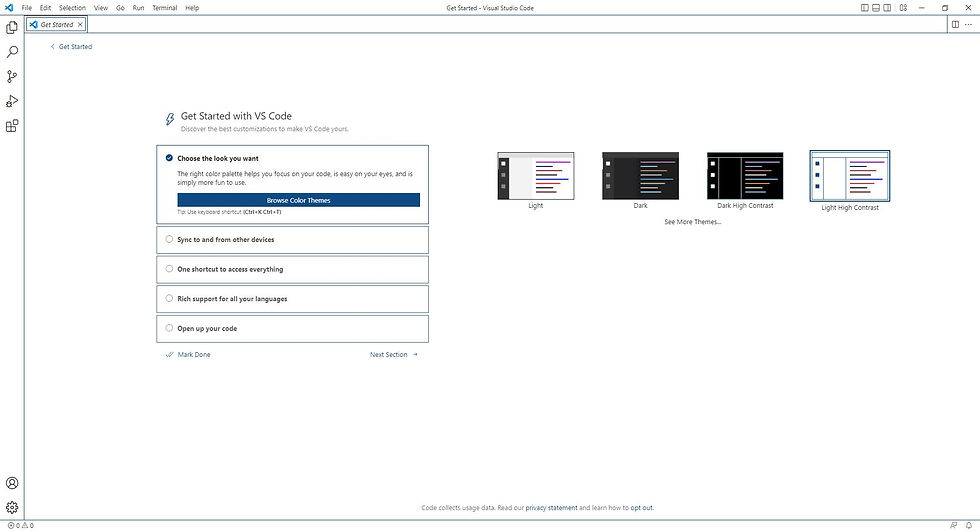Mark 'Open up your code' circle
This screenshot has height=531, width=980.
(169, 328)
